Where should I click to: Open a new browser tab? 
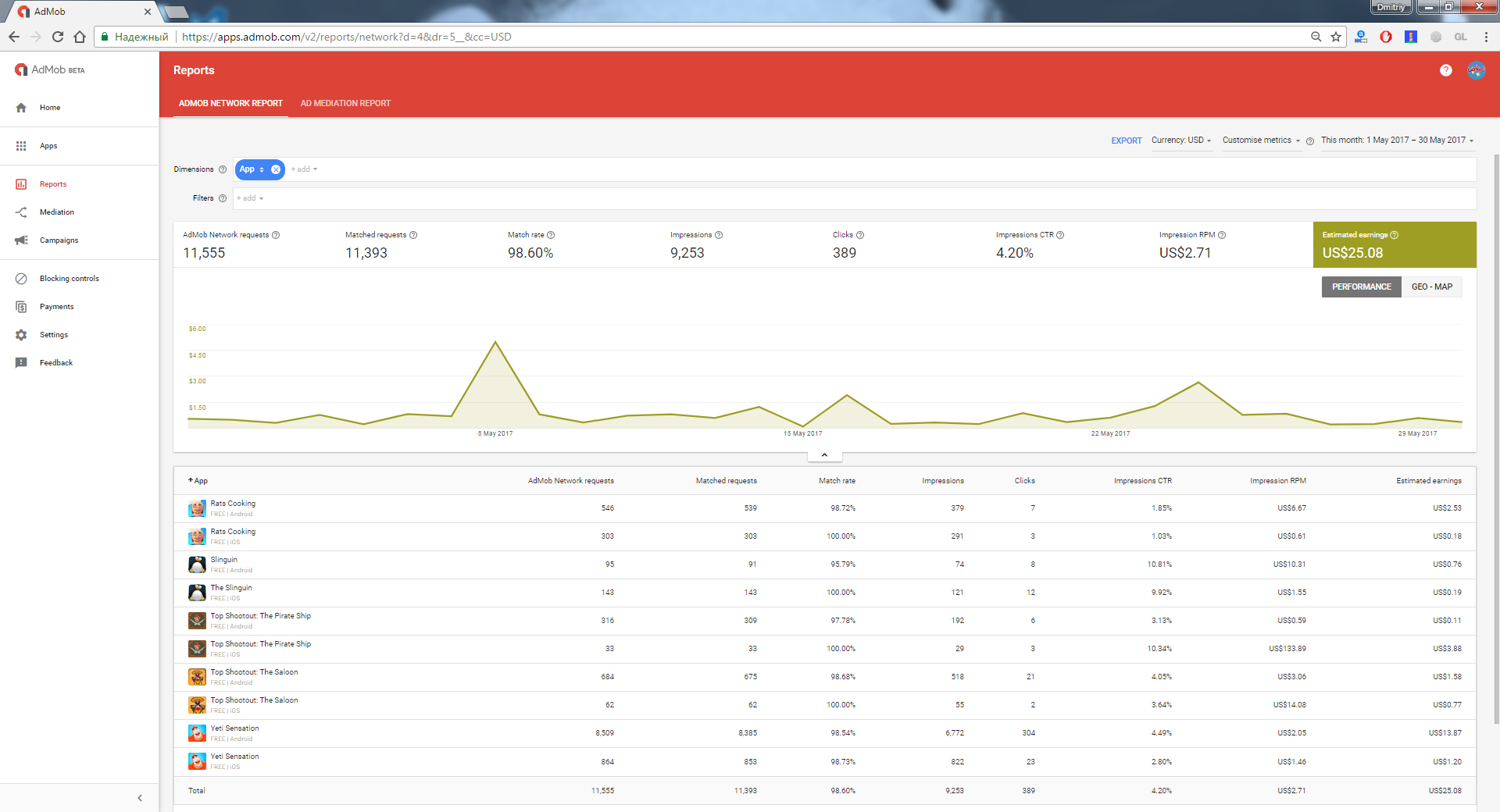point(177,12)
